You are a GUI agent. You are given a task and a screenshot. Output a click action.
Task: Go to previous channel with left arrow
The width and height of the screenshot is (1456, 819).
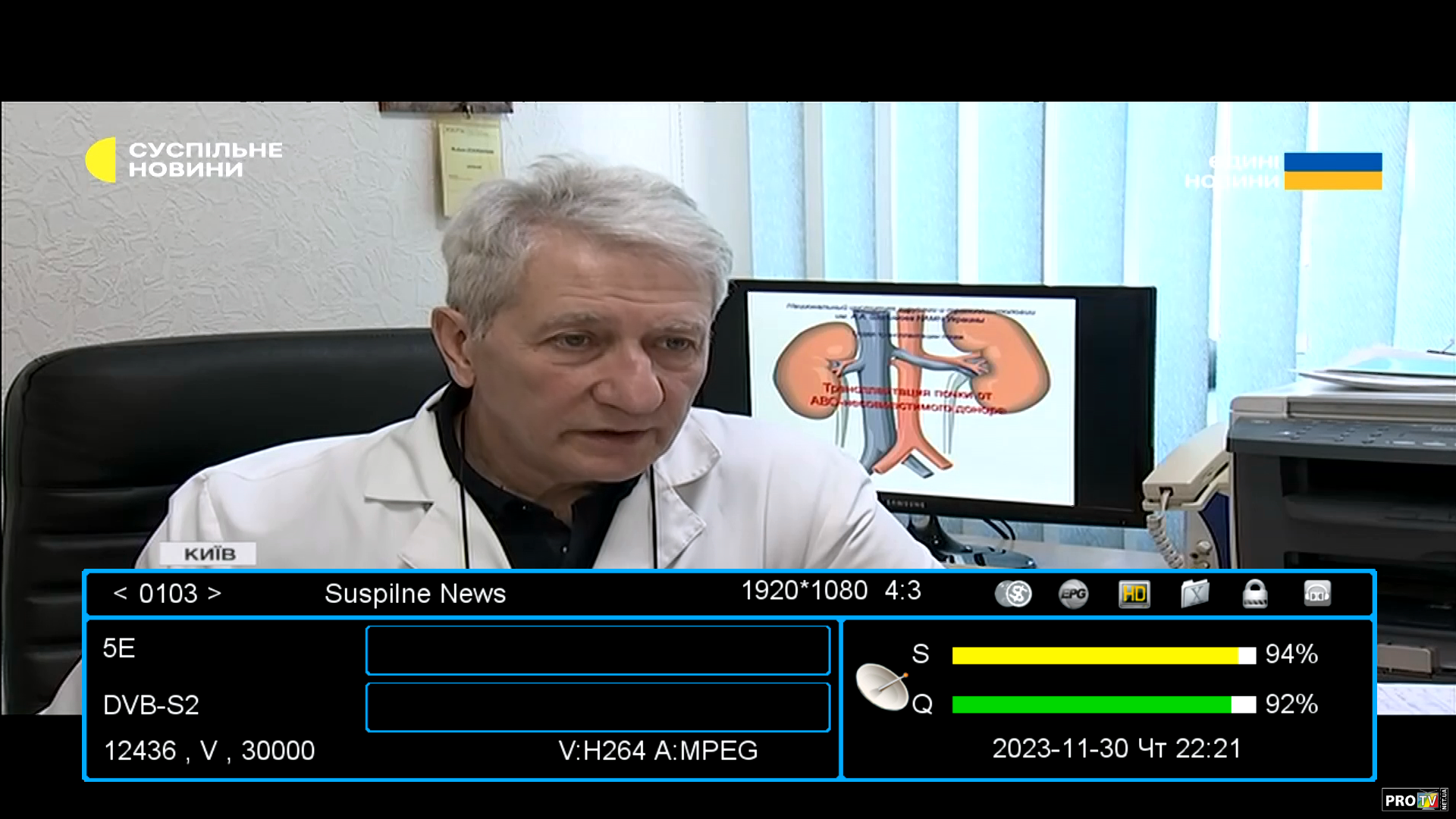point(120,593)
